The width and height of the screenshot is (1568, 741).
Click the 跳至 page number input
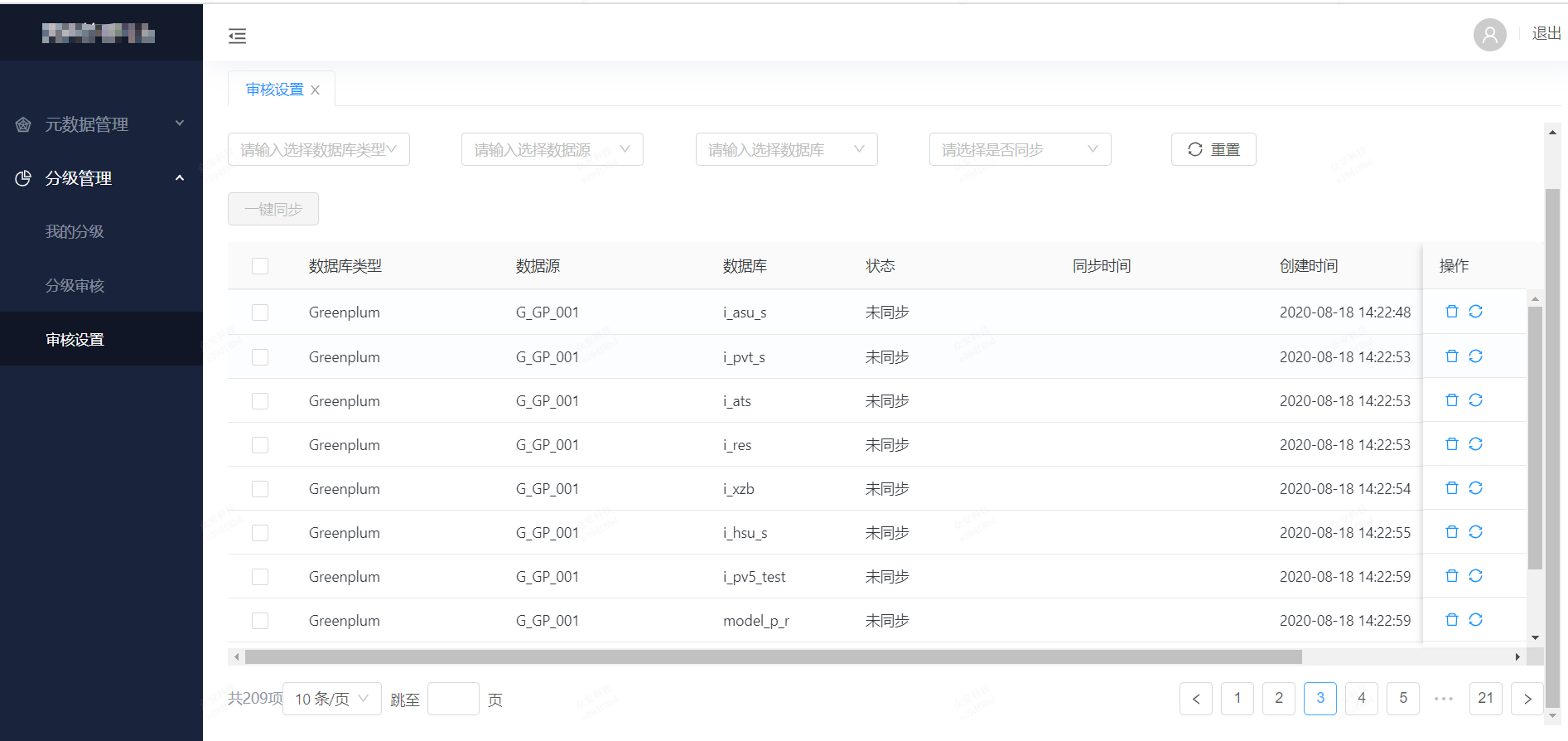tap(453, 699)
